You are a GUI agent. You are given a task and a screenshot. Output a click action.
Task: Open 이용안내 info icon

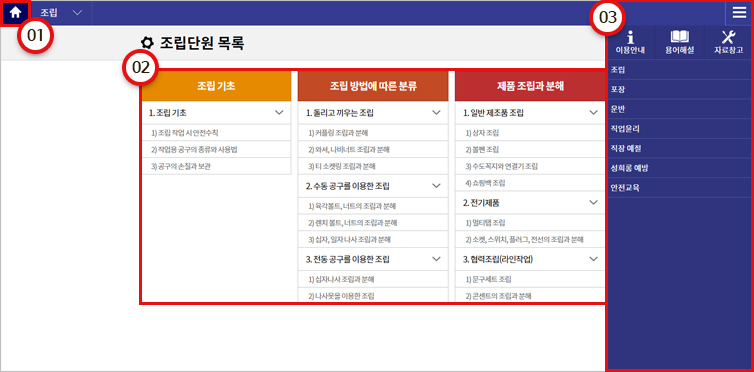pyautogui.click(x=630, y=42)
